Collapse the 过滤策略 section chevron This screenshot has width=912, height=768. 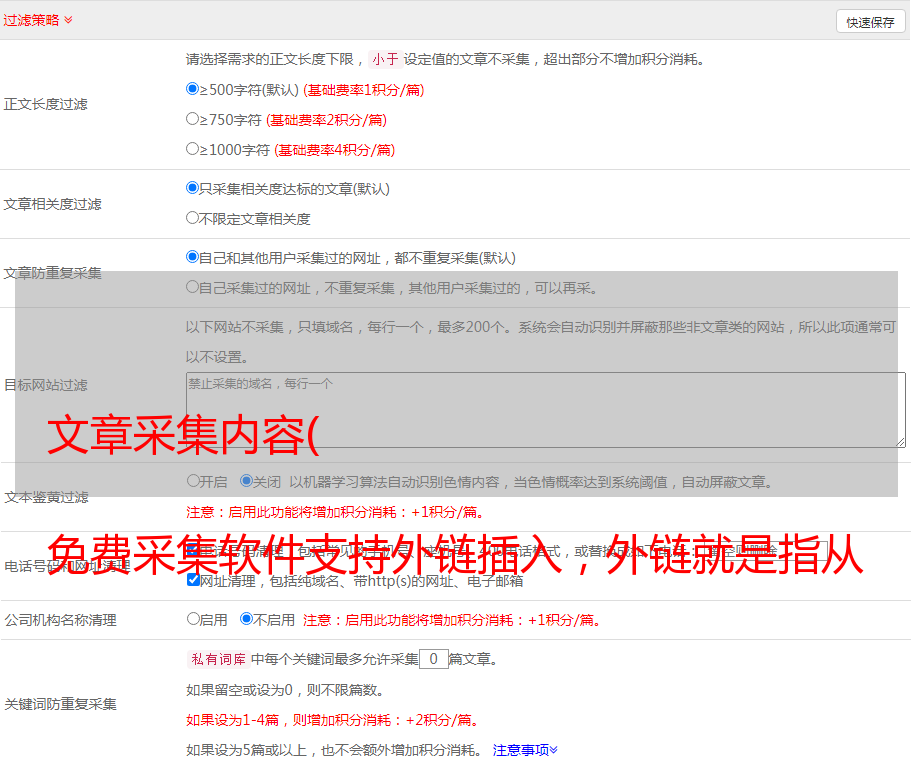point(68,20)
